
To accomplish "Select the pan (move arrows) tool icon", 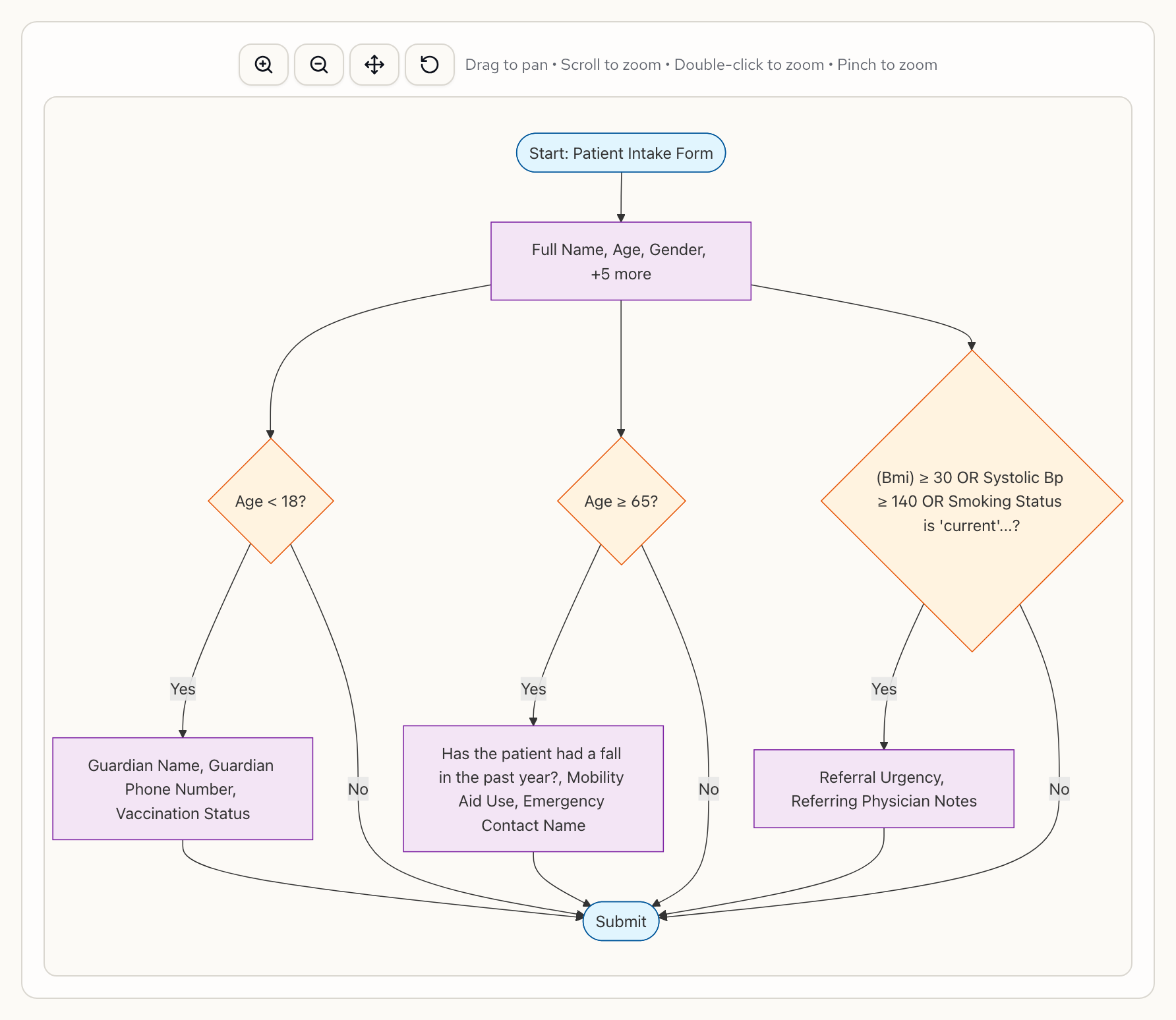I will coord(374,65).
